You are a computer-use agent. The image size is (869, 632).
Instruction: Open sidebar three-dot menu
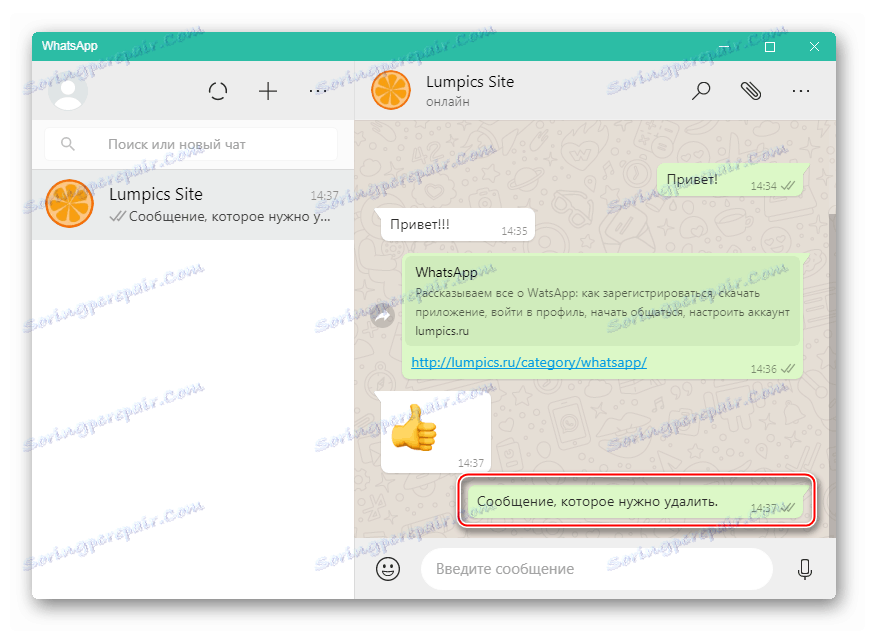pyautogui.click(x=318, y=91)
